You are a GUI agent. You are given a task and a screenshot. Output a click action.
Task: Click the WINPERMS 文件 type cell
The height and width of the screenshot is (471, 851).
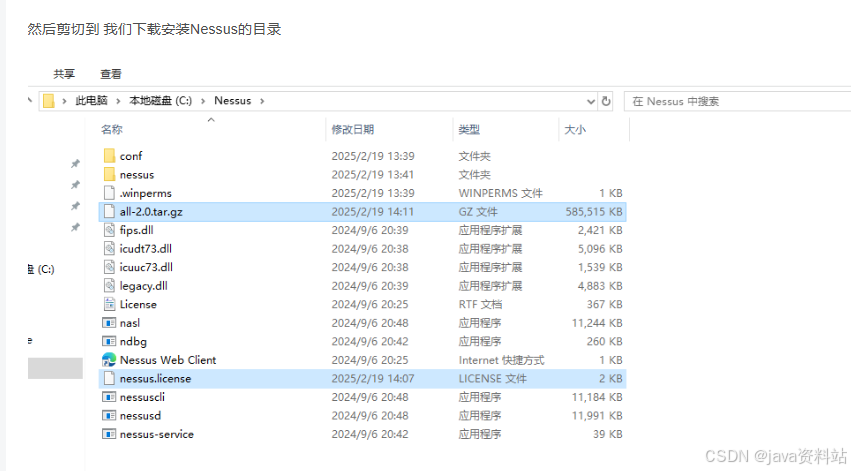(x=500, y=193)
